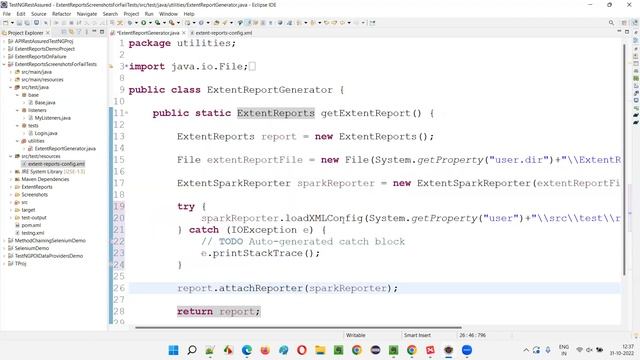Click the Save icon in toolbar
This screenshot has height=360, width=640.
pos(19,23)
